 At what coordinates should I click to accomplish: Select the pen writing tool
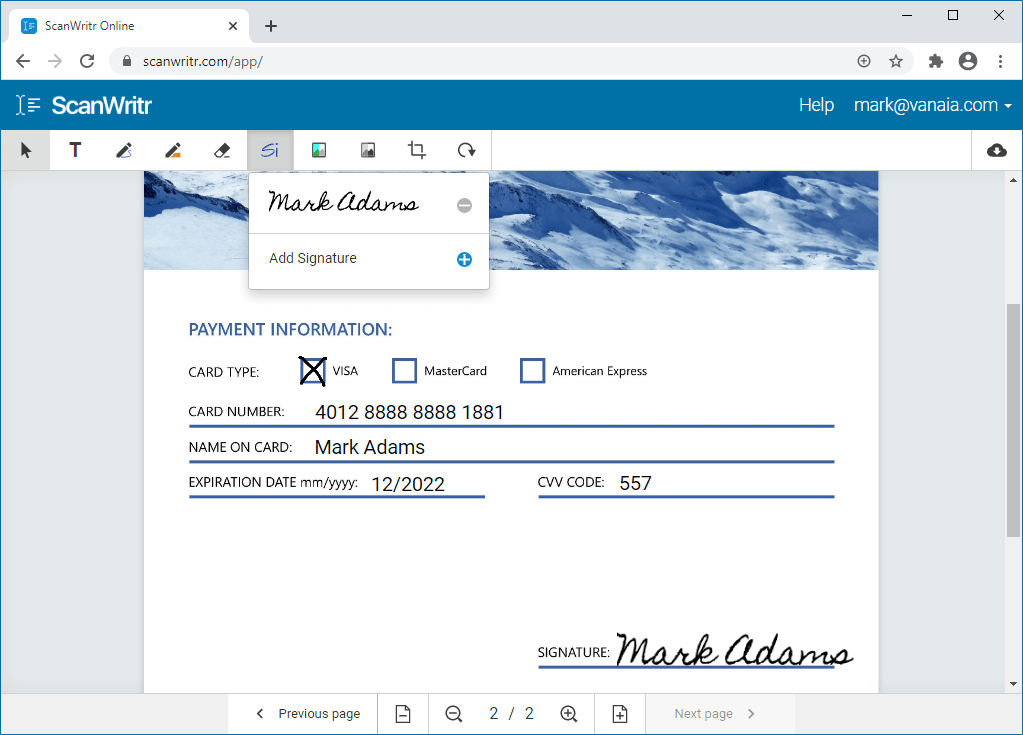[124, 150]
